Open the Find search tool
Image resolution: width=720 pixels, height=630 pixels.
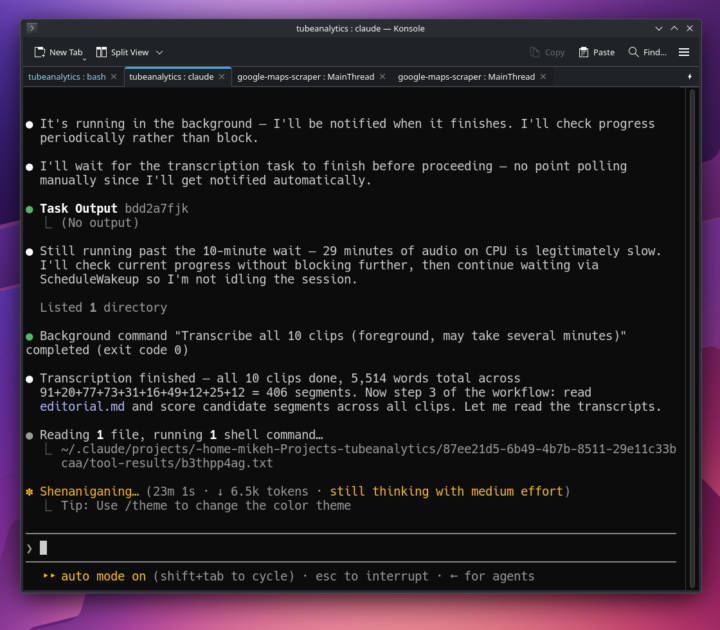647,52
